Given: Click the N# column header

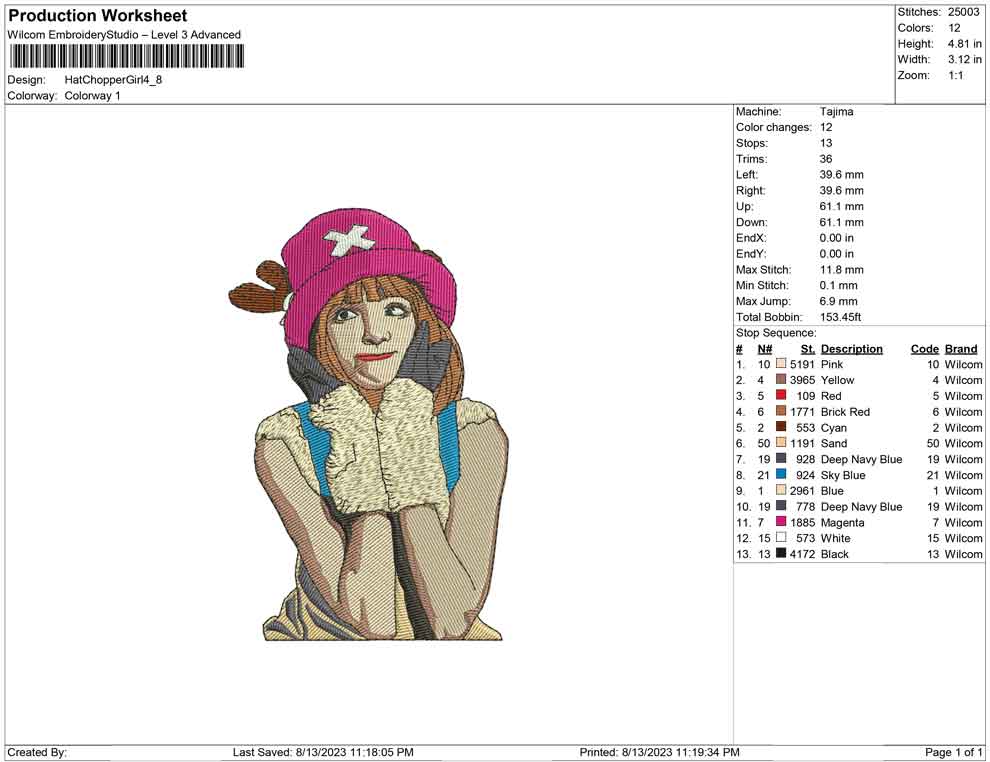Looking at the screenshot, I should tap(765, 349).
